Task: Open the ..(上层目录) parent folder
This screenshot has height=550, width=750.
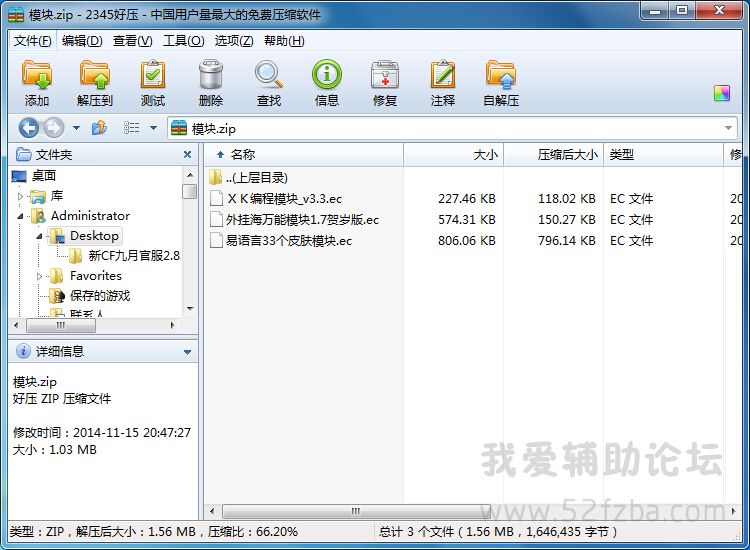Action: 249,177
